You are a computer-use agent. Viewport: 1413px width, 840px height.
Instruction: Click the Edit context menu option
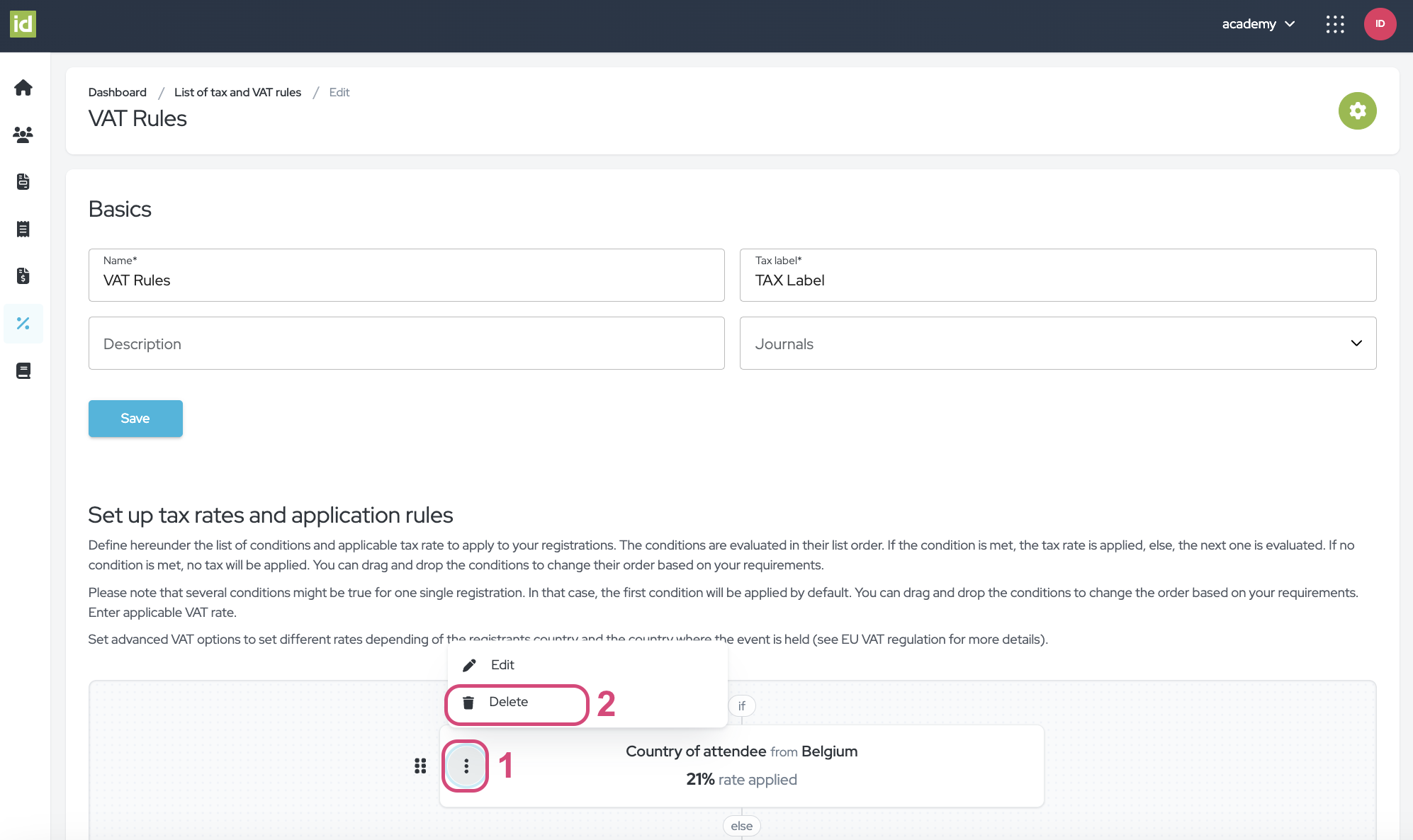pos(501,664)
